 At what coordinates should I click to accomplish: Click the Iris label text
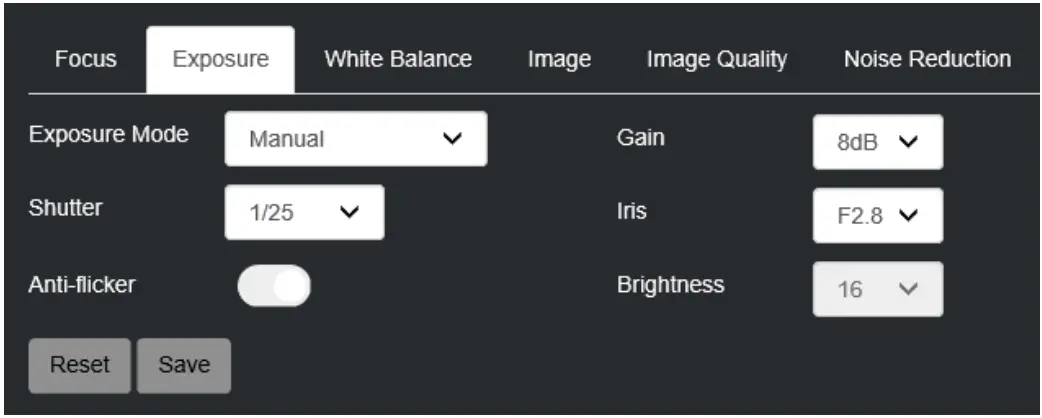(x=630, y=211)
